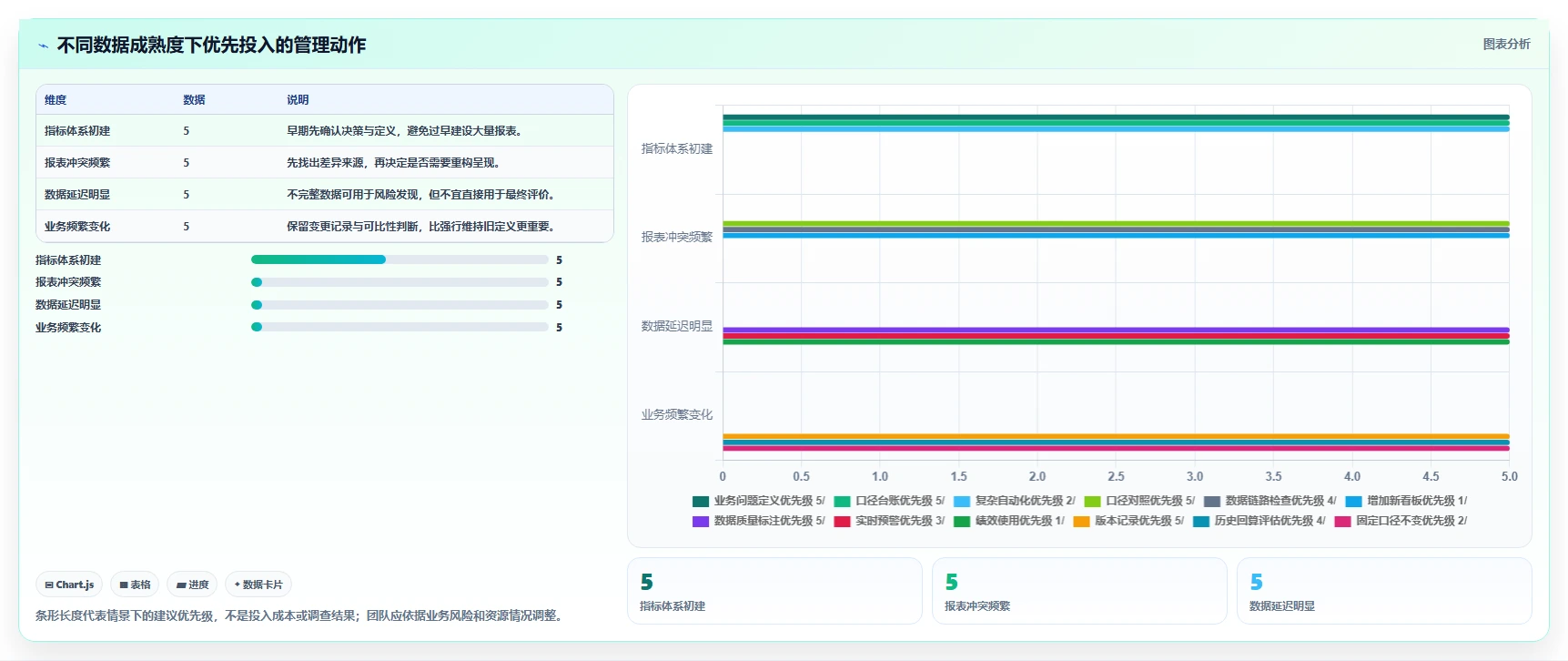
Task: Click the text 先找出差异来源
Action: point(325,163)
